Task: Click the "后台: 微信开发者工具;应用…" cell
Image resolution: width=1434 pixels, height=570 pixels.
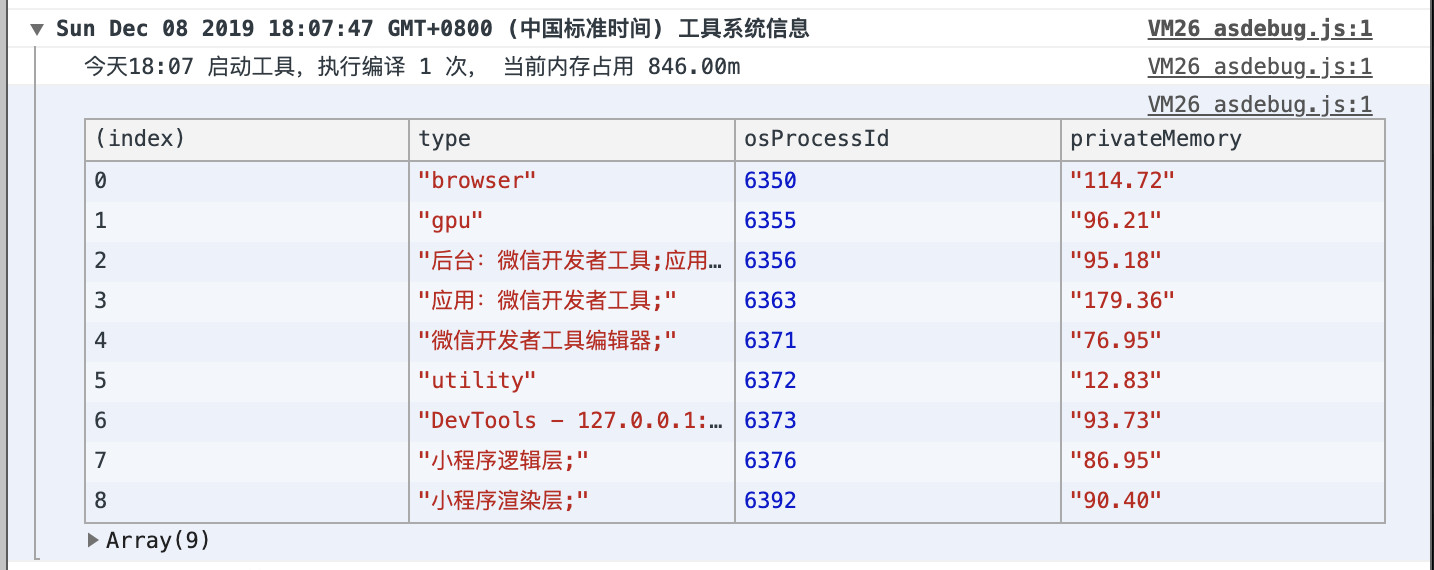Action: click(572, 261)
